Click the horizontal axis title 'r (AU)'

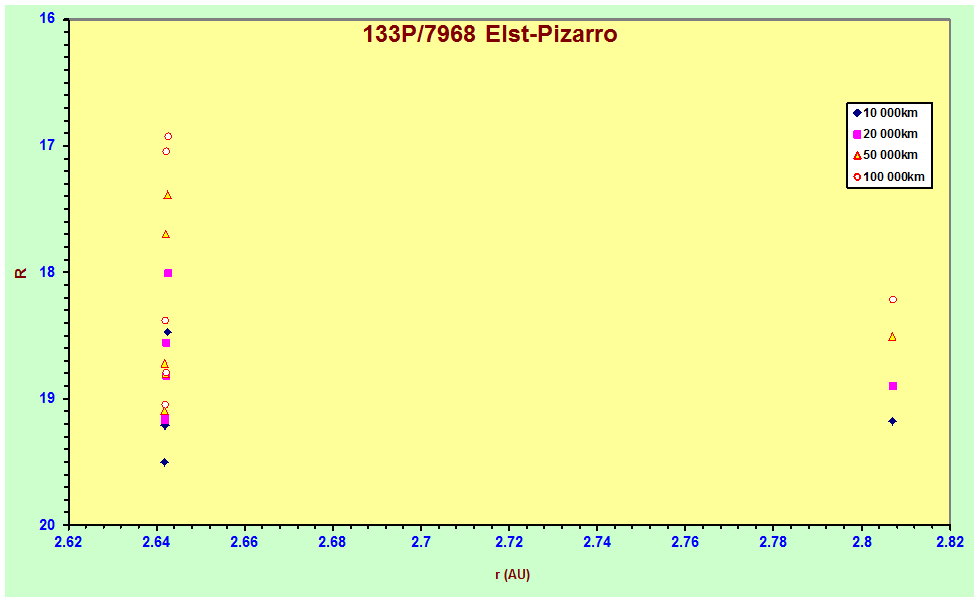coord(512,574)
